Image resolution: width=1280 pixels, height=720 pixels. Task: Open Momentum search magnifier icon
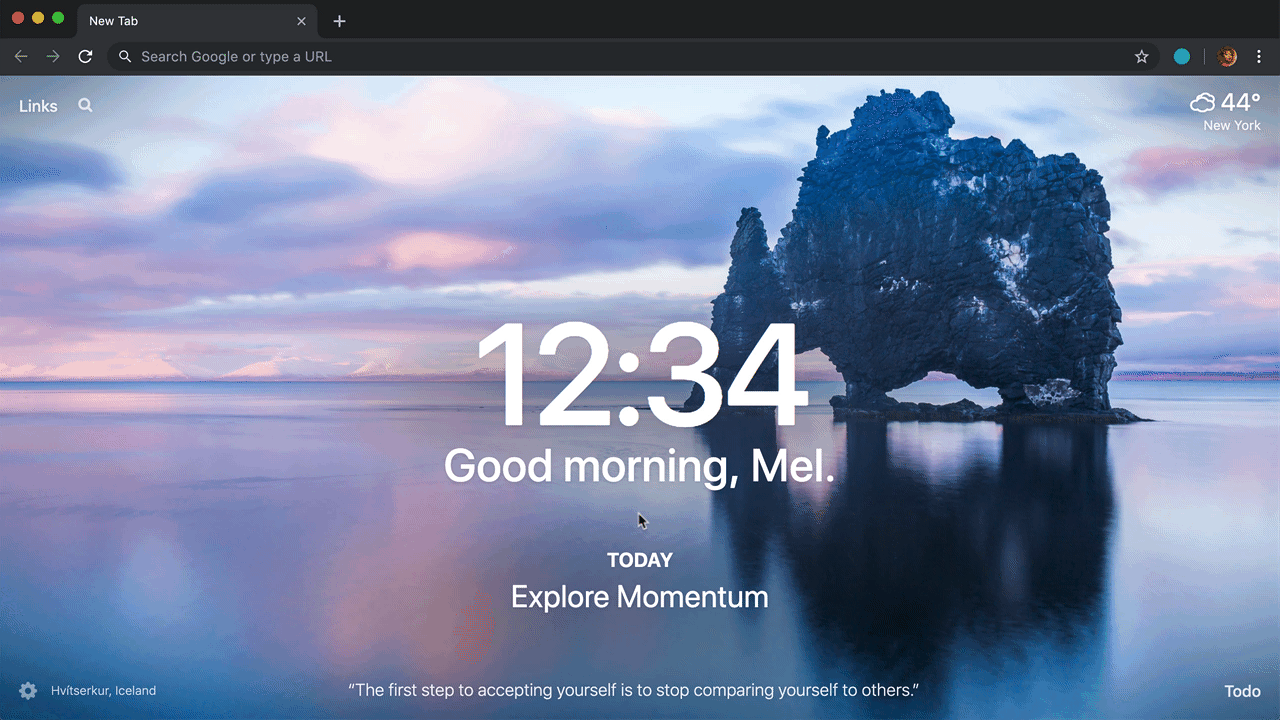click(85, 105)
